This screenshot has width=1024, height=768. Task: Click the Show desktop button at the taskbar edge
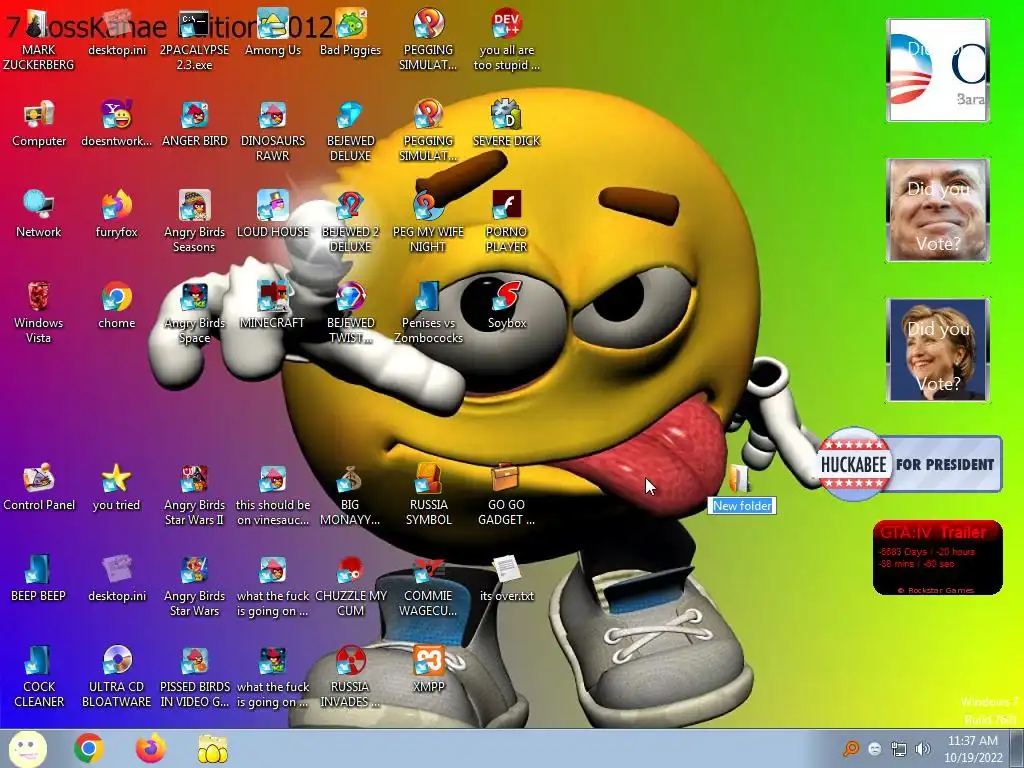tap(1016, 748)
